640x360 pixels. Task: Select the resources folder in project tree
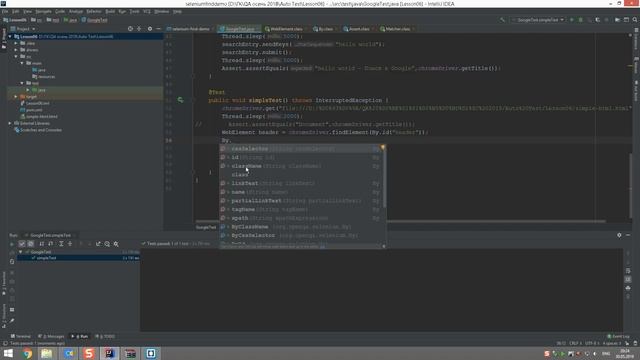point(43,77)
